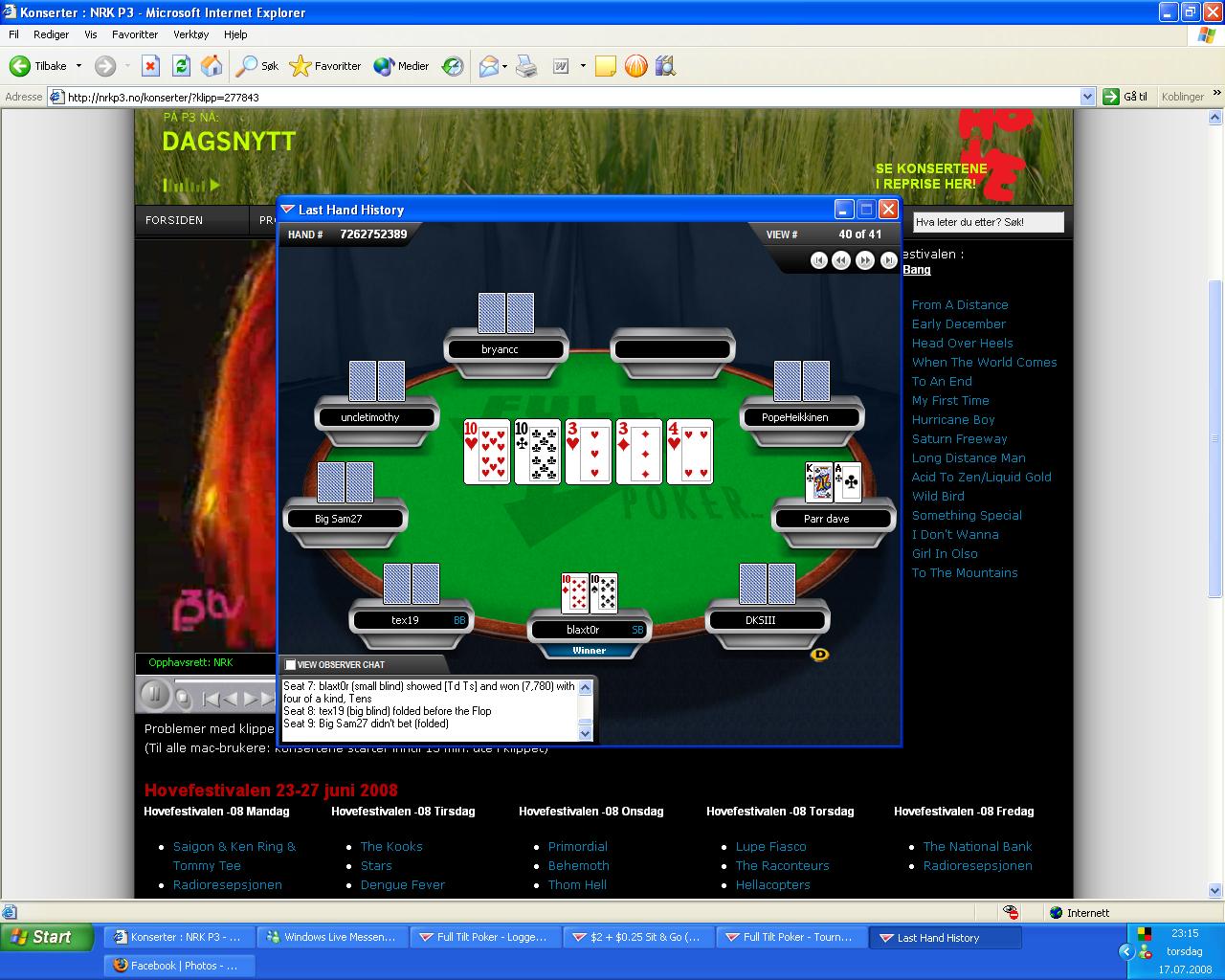The width and height of the screenshot is (1225, 980).
Task: Click the grey Forward arrow button
Action: coord(105,66)
